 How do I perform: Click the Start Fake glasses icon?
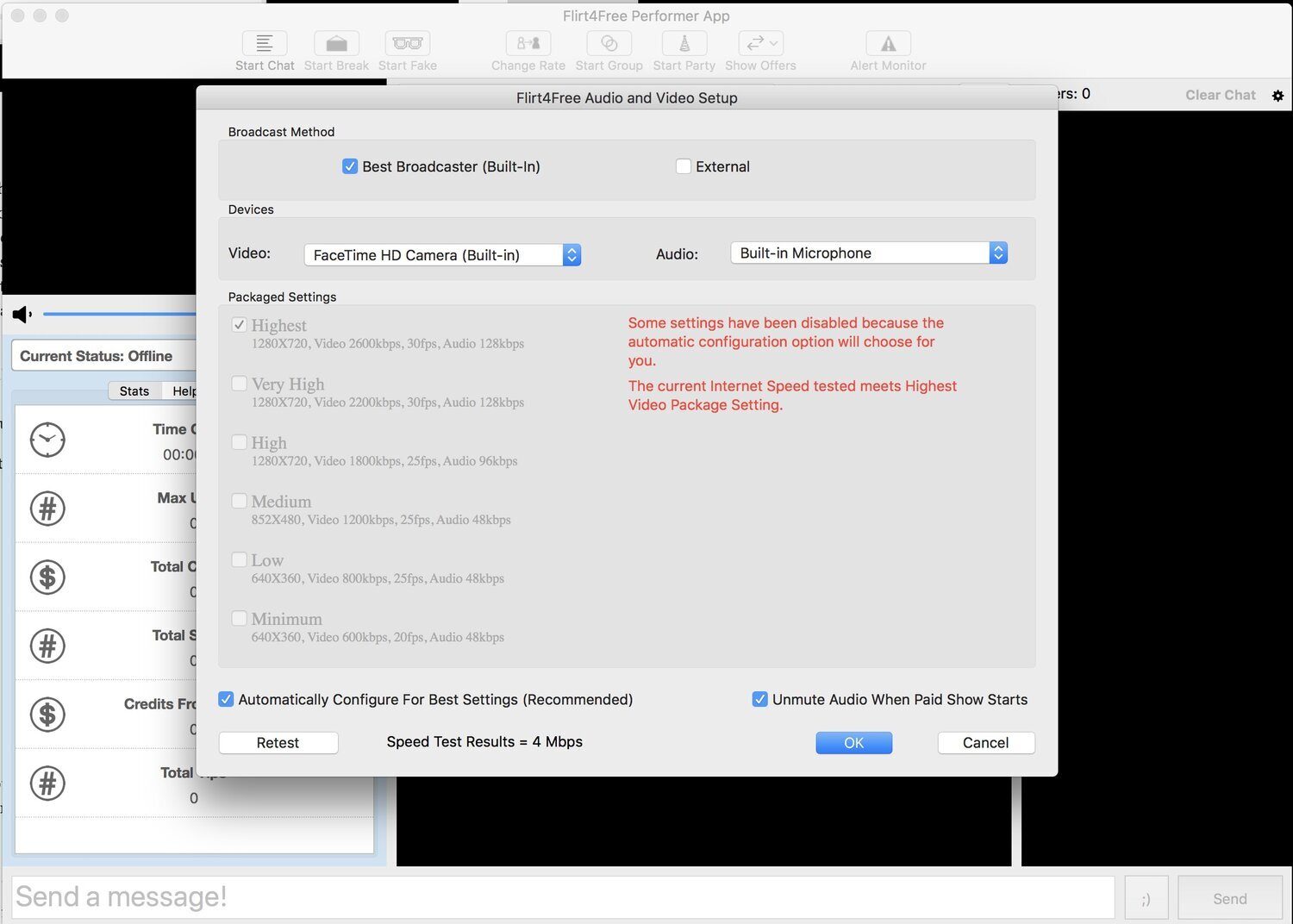tap(407, 43)
